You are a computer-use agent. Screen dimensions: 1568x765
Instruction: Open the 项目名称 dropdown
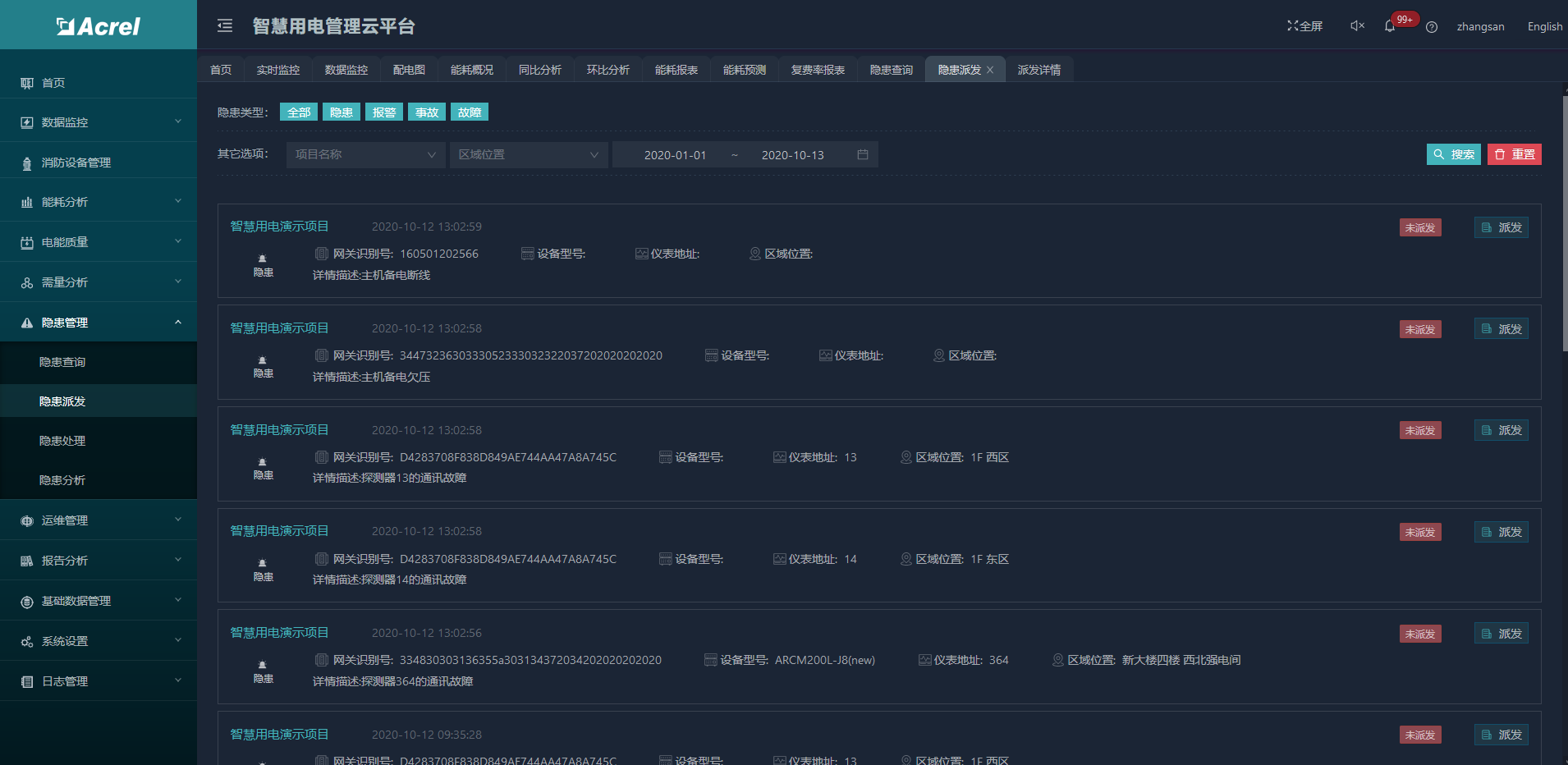coord(366,154)
